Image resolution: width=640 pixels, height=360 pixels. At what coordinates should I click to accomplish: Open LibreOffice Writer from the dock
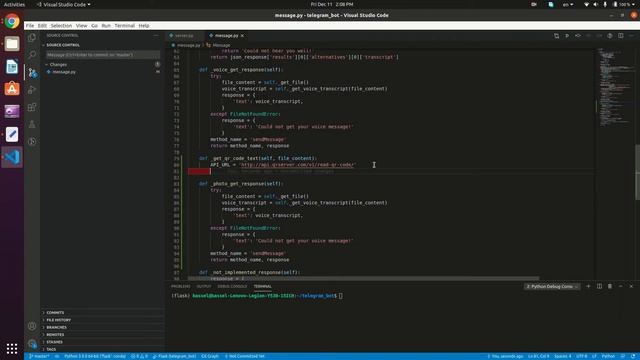point(12,67)
